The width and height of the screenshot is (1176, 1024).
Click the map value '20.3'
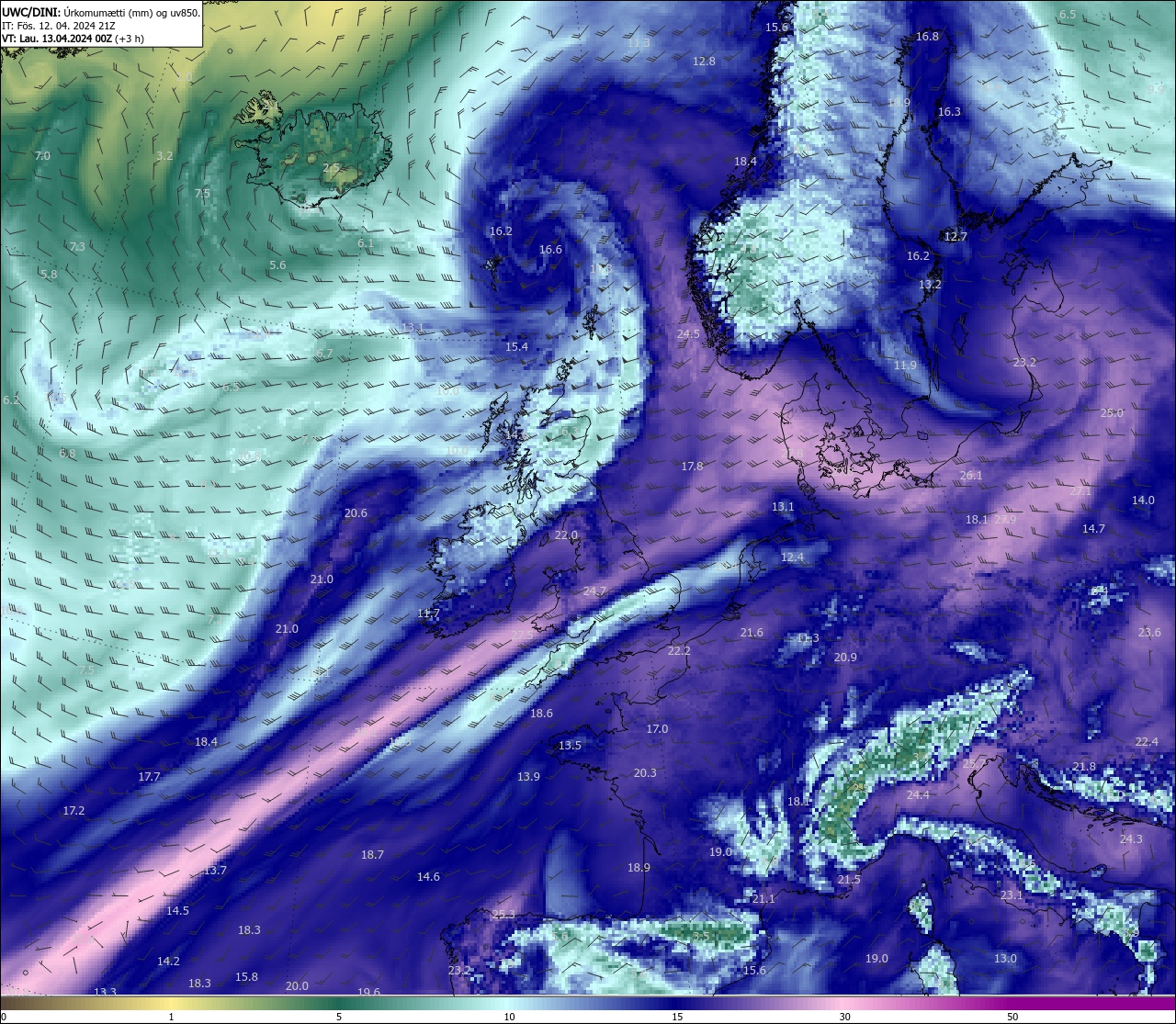tap(645, 773)
